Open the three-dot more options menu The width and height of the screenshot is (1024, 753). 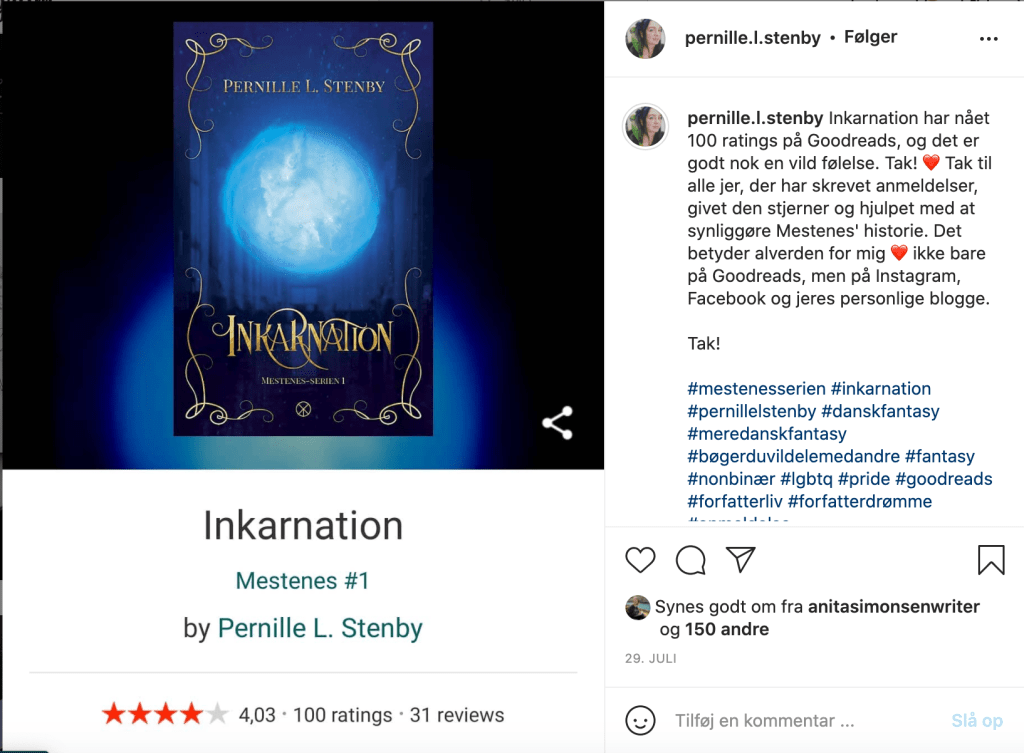pyautogui.click(x=989, y=39)
